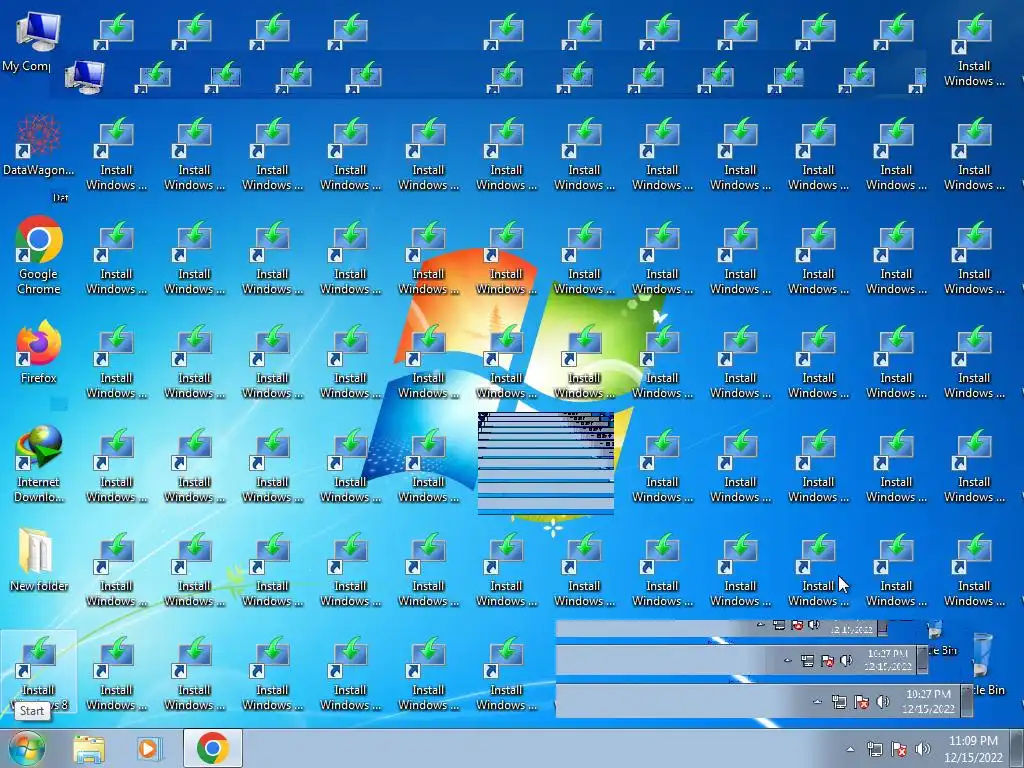Launch Google Chrome from the desktop shortcut

pyautogui.click(x=39, y=256)
